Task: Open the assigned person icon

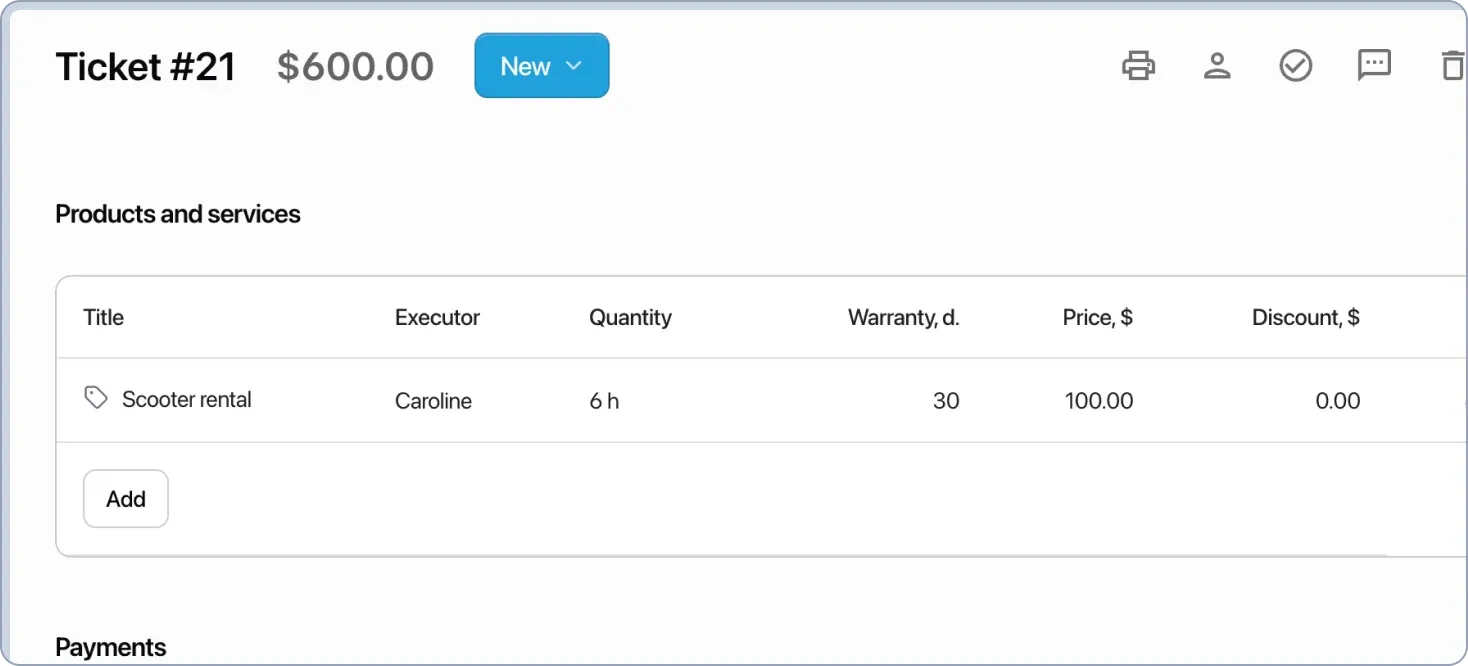Action: point(1216,65)
